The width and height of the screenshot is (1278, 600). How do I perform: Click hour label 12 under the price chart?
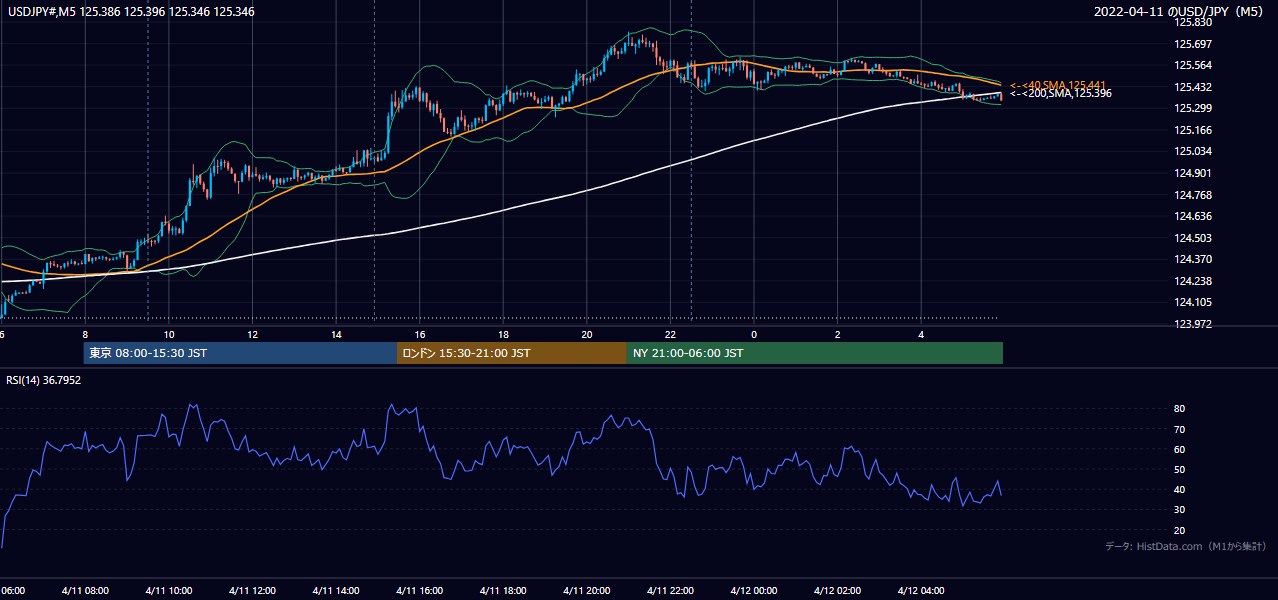[x=253, y=334]
